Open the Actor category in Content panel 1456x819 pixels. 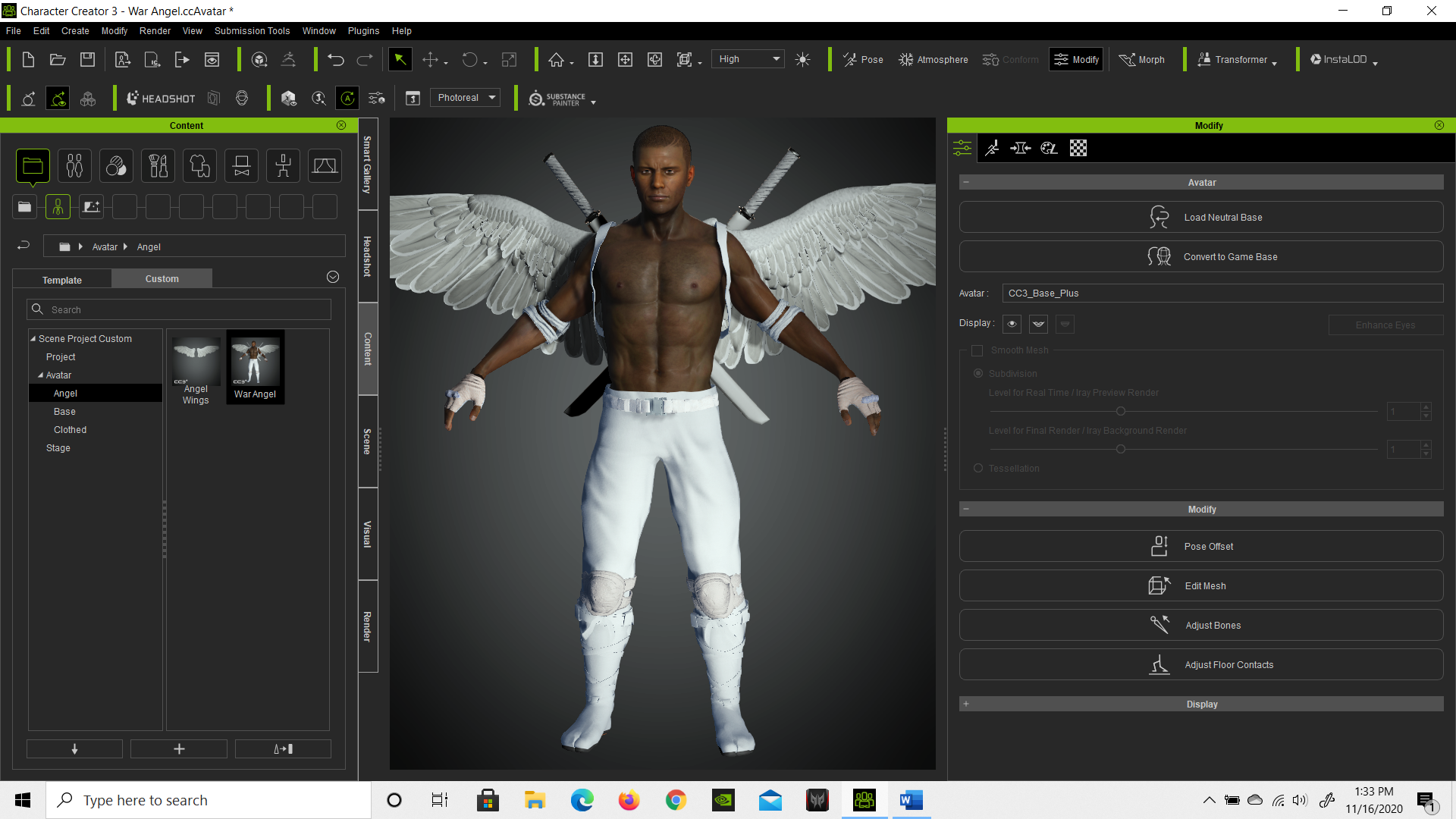click(x=74, y=166)
